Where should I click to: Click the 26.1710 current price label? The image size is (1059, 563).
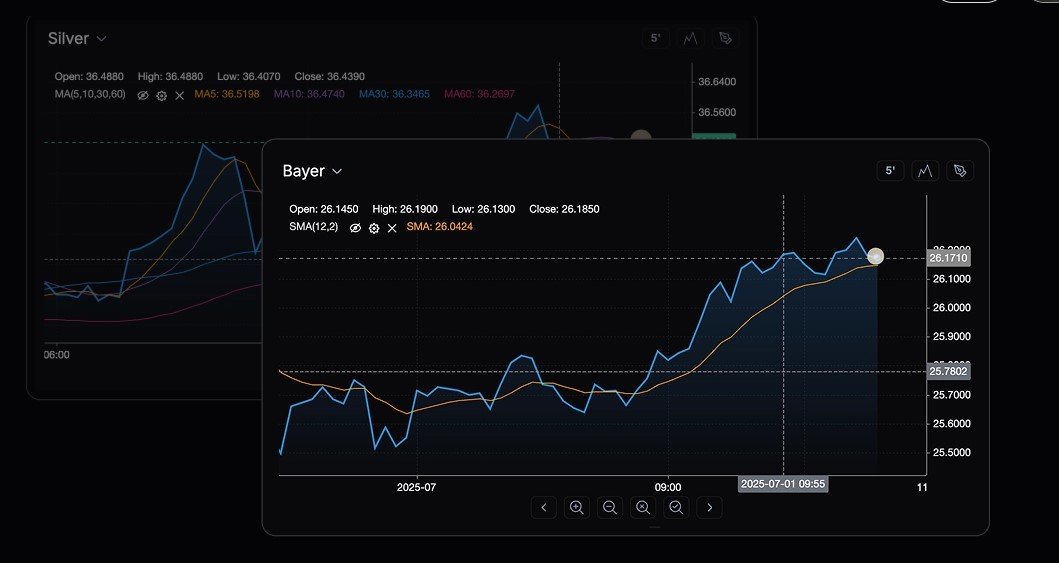[x=948, y=258]
